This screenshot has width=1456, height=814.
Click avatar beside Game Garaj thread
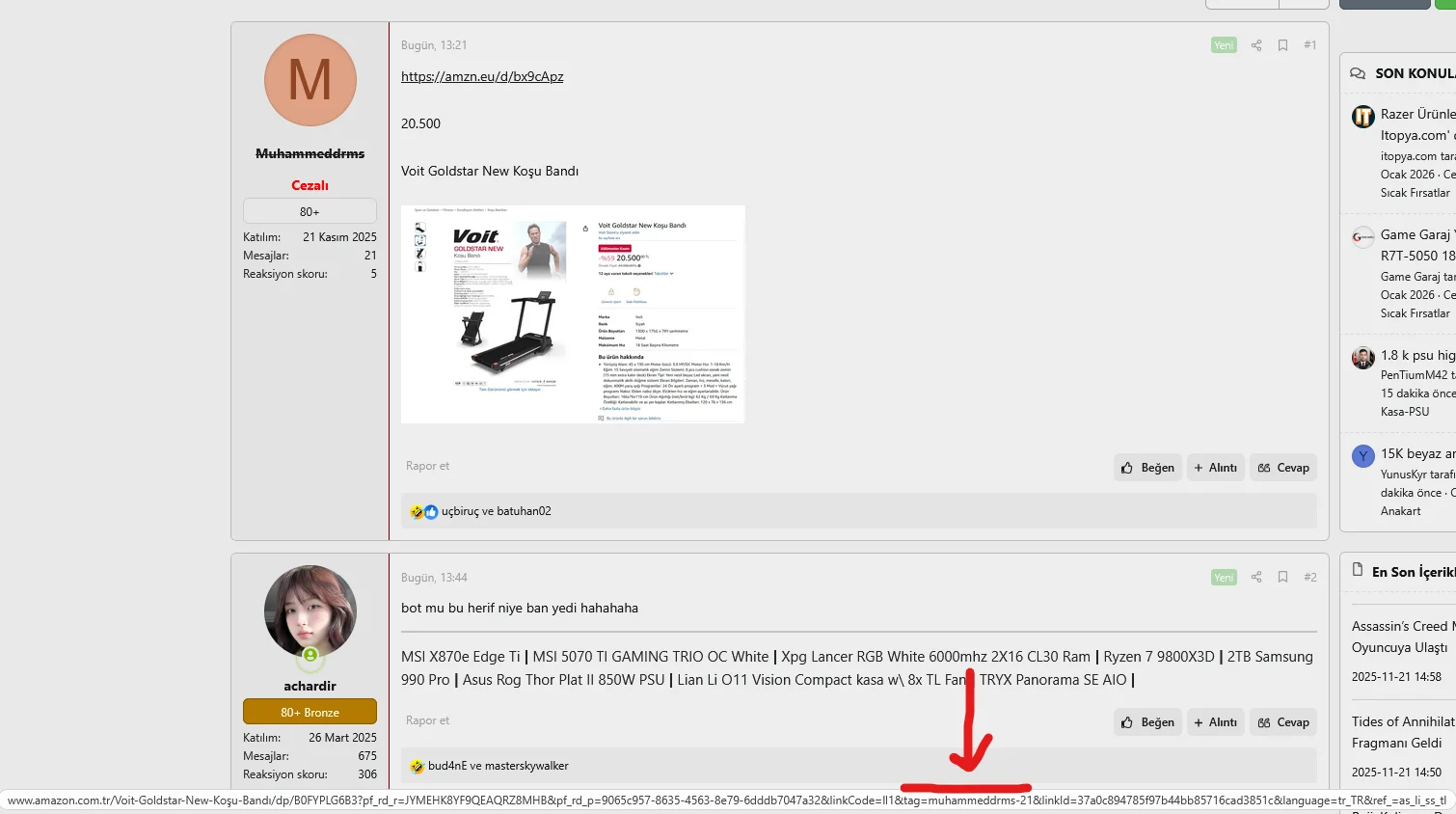point(1362,237)
